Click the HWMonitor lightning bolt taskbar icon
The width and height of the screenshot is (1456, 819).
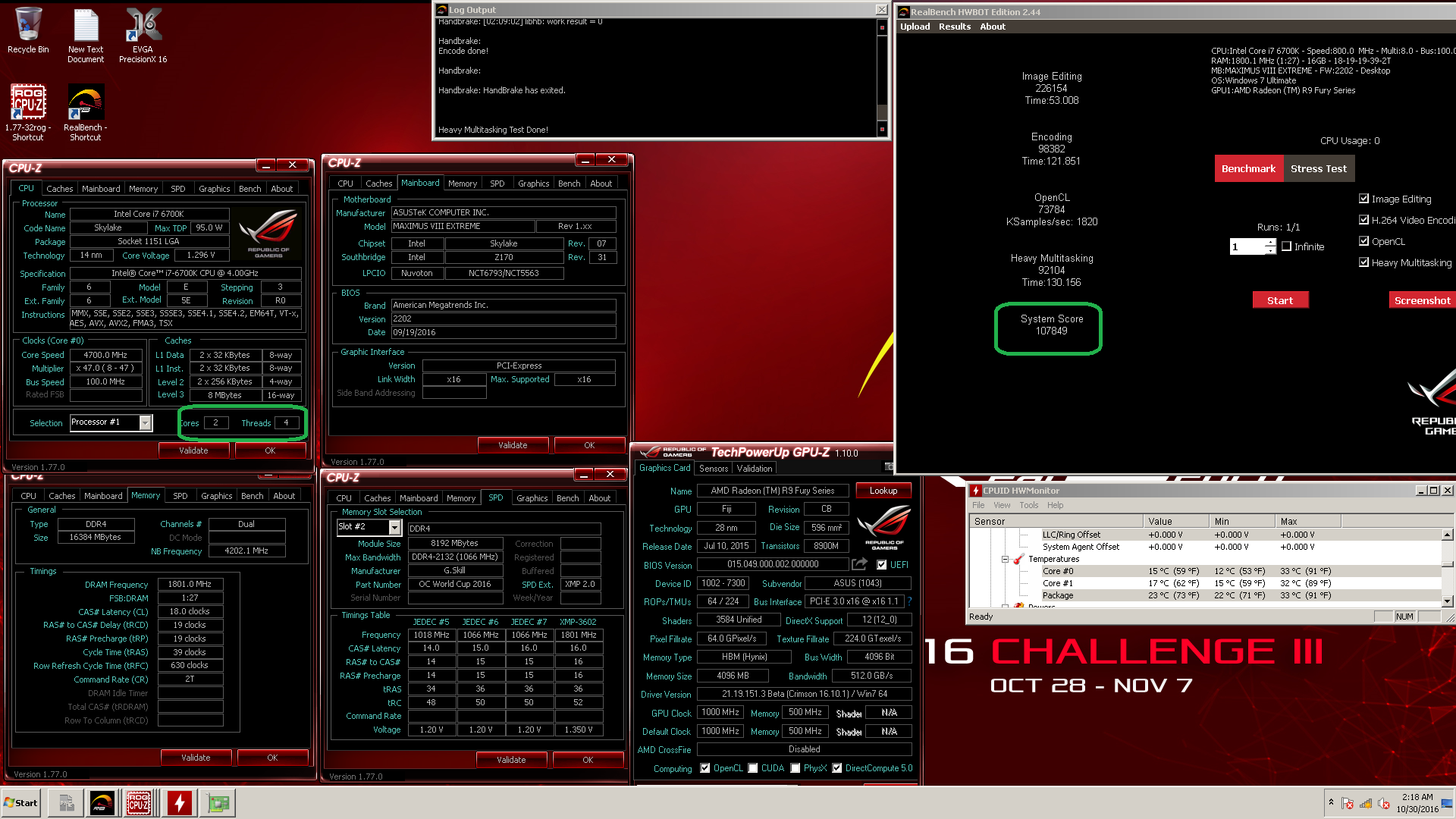(x=180, y=803)
